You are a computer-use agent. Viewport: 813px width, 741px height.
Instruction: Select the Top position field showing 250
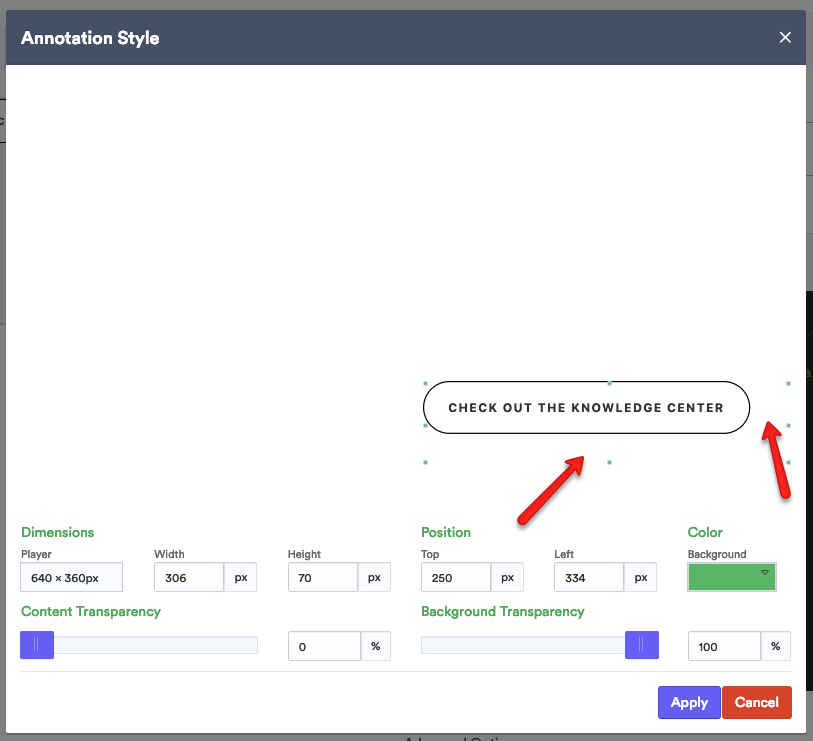click(455, 577)
